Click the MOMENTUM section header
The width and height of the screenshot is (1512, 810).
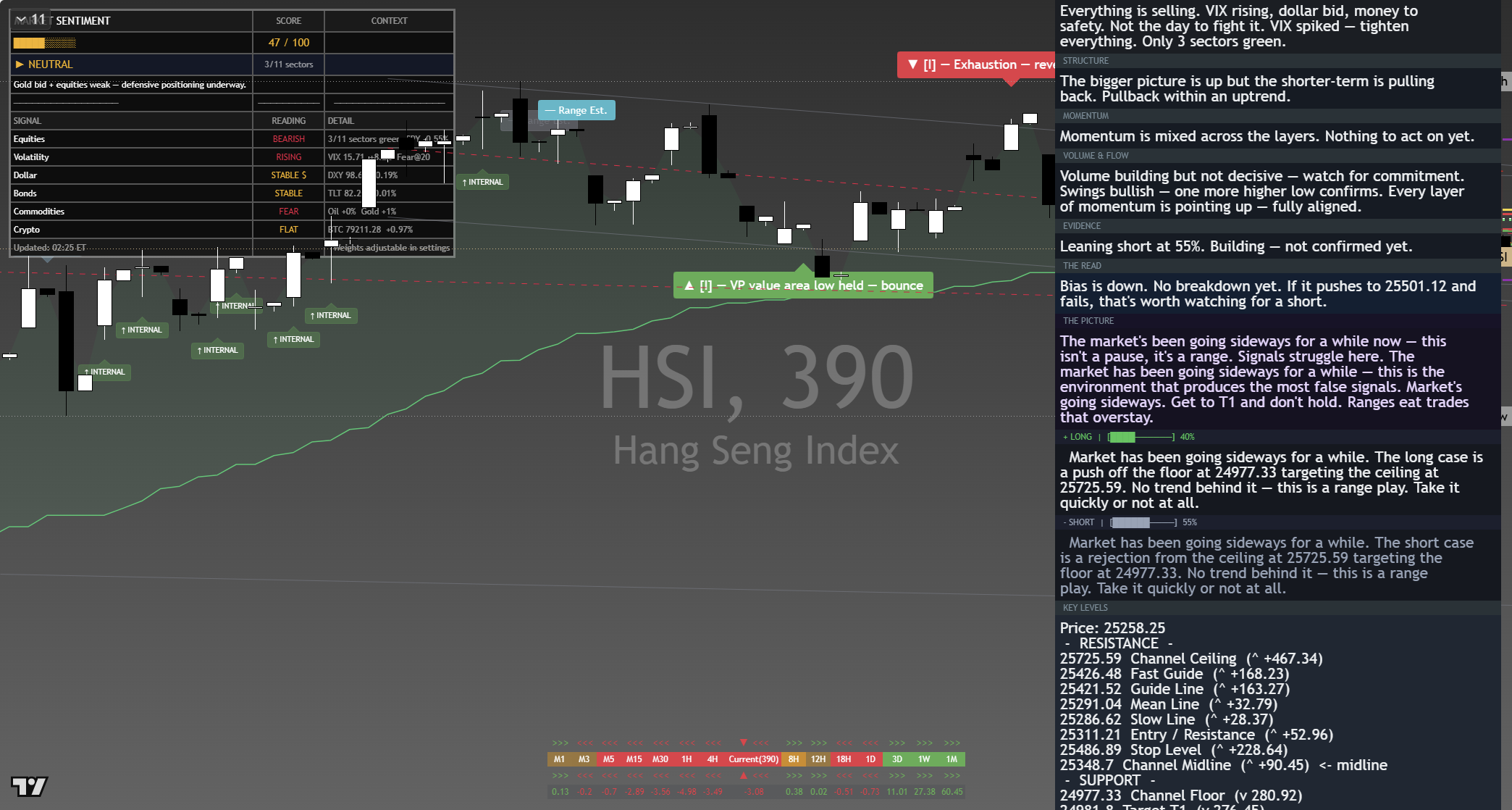(x=1085, y=116)
